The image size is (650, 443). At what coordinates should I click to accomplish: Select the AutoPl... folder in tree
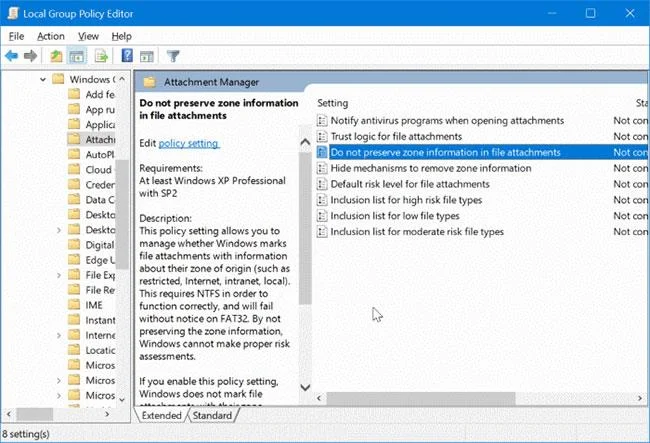point(91,155)
